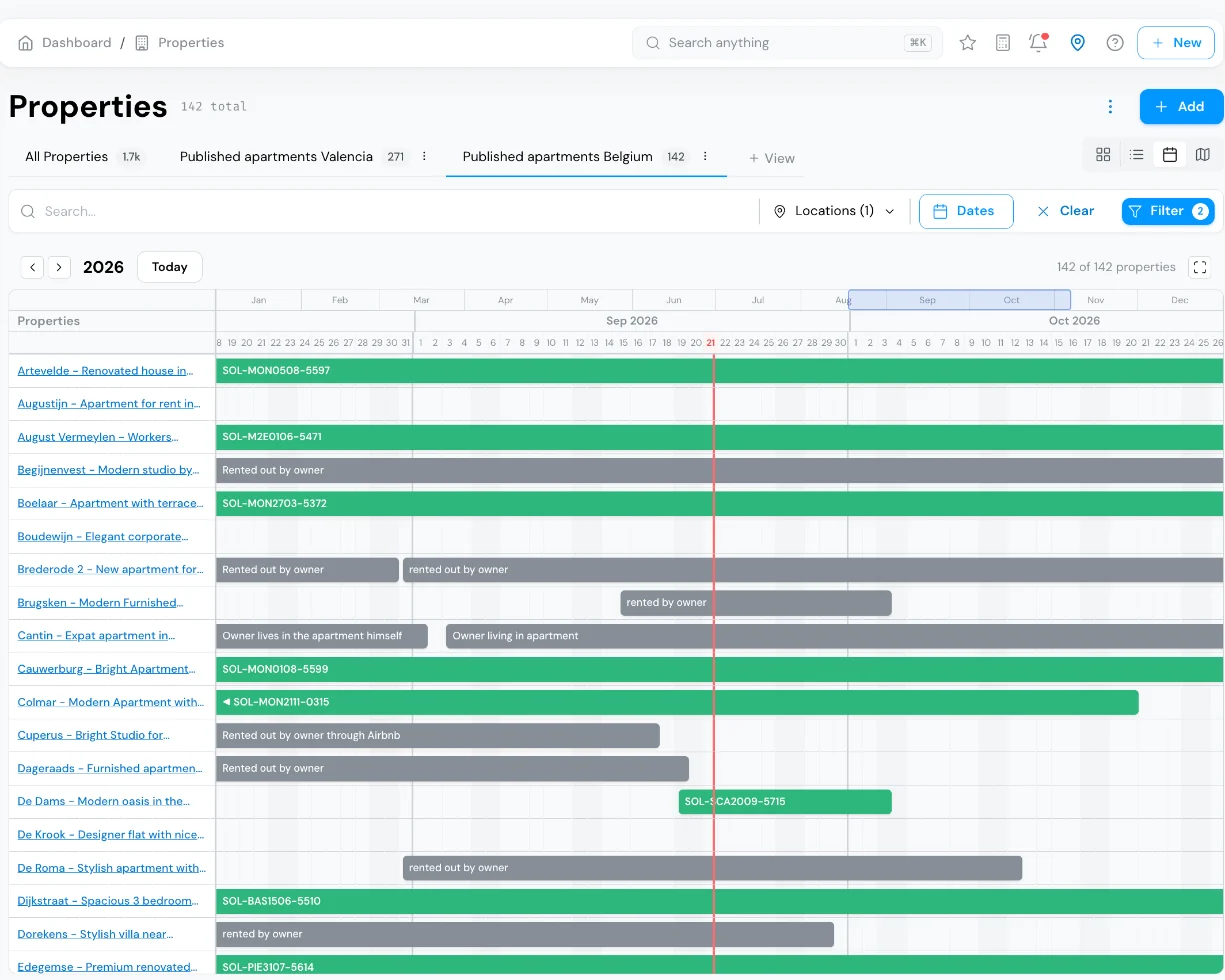Click red day 21 in date header

pos(711,343)
